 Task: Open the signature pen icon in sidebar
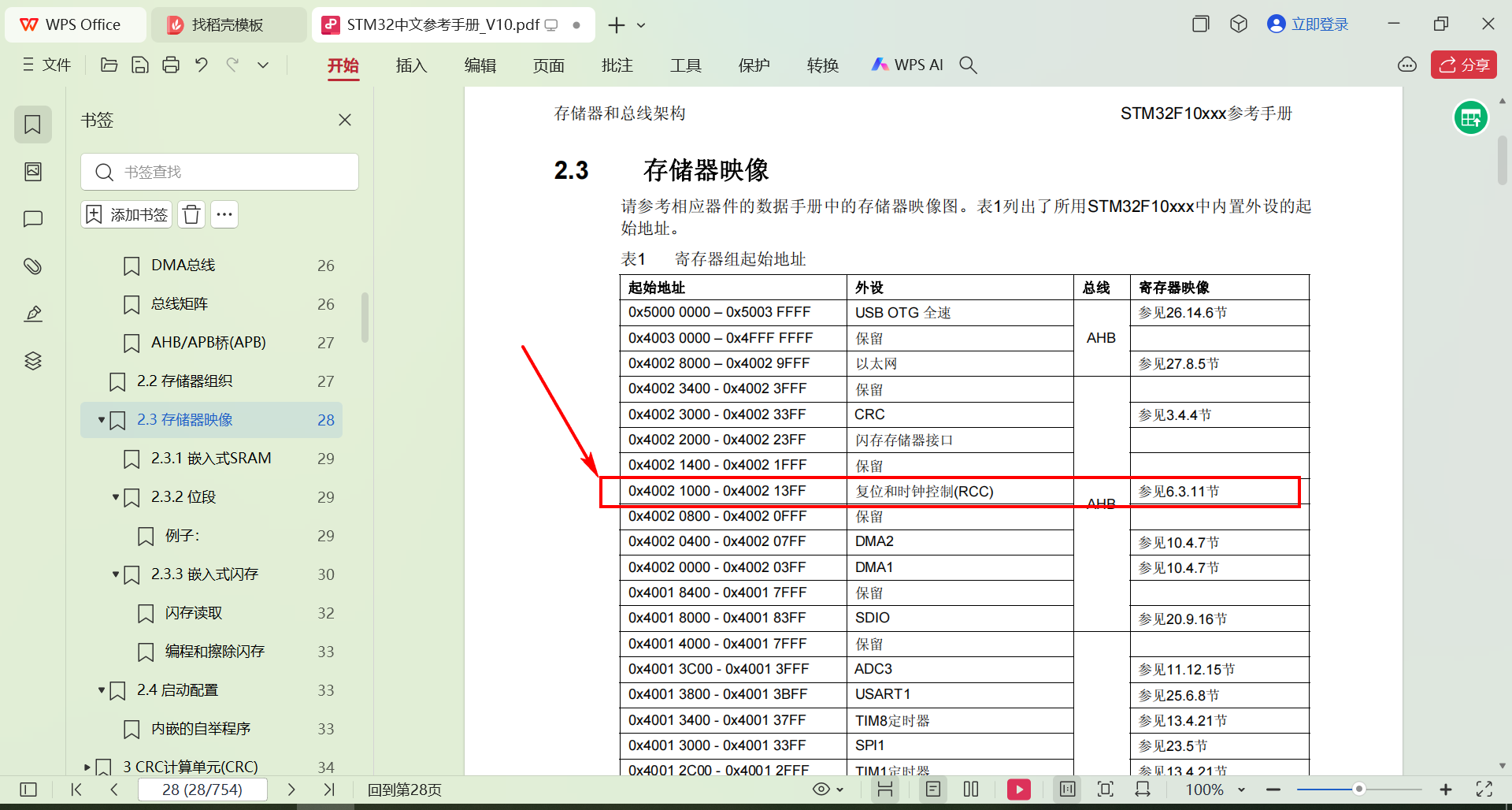point(32,314)
